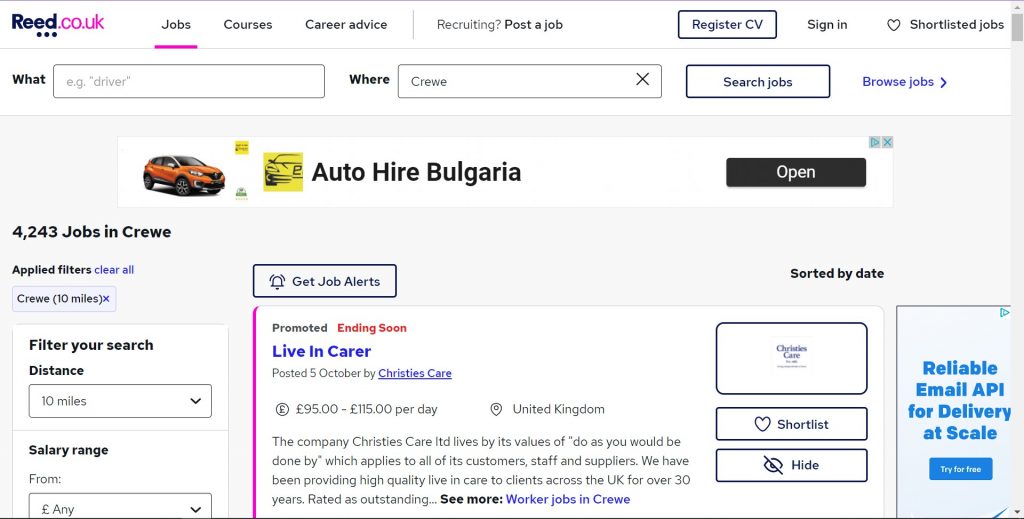Click the pound salary icon on Live In Carer

(281, 409)
